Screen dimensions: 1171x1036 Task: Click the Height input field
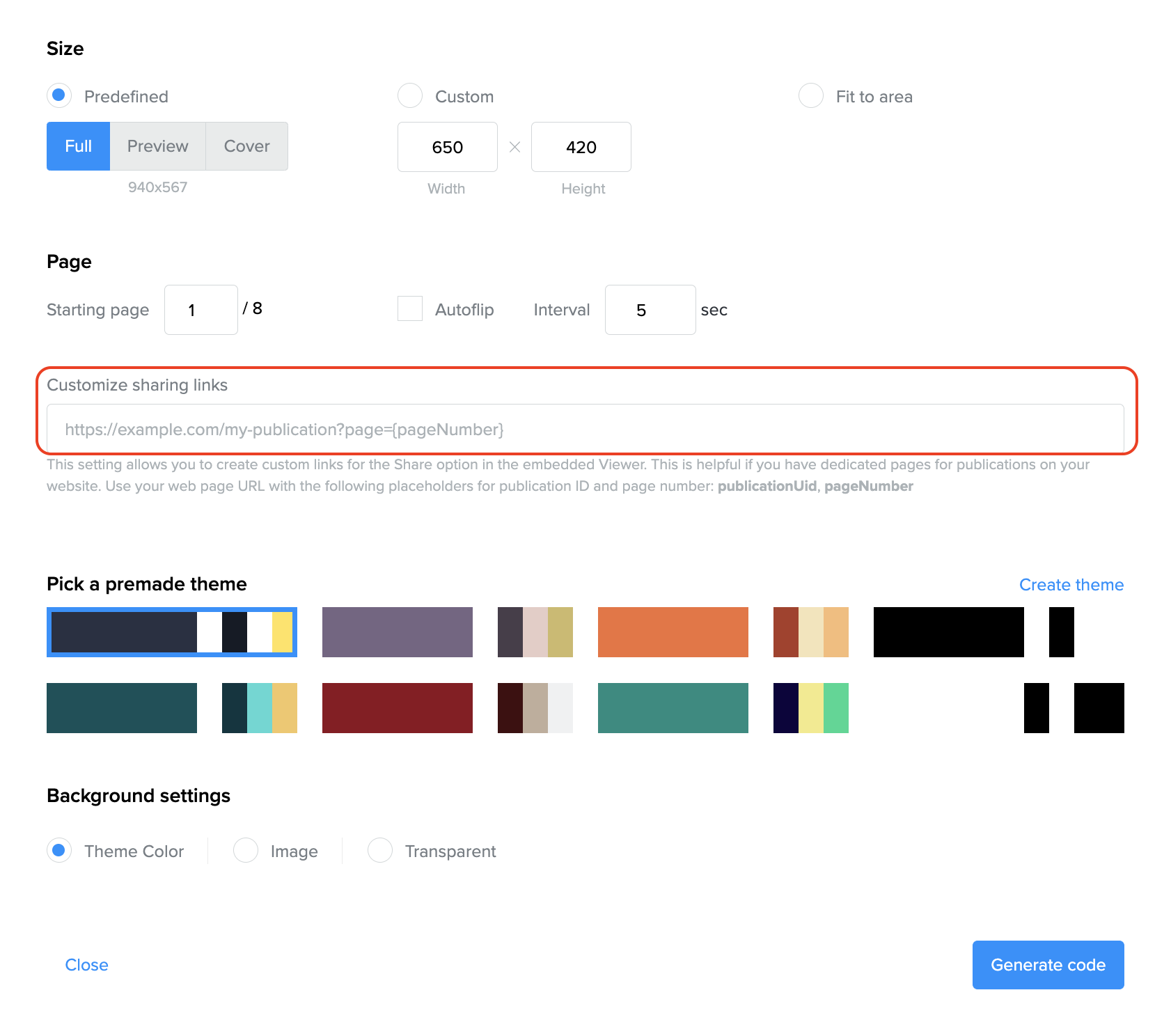[581, 147]
